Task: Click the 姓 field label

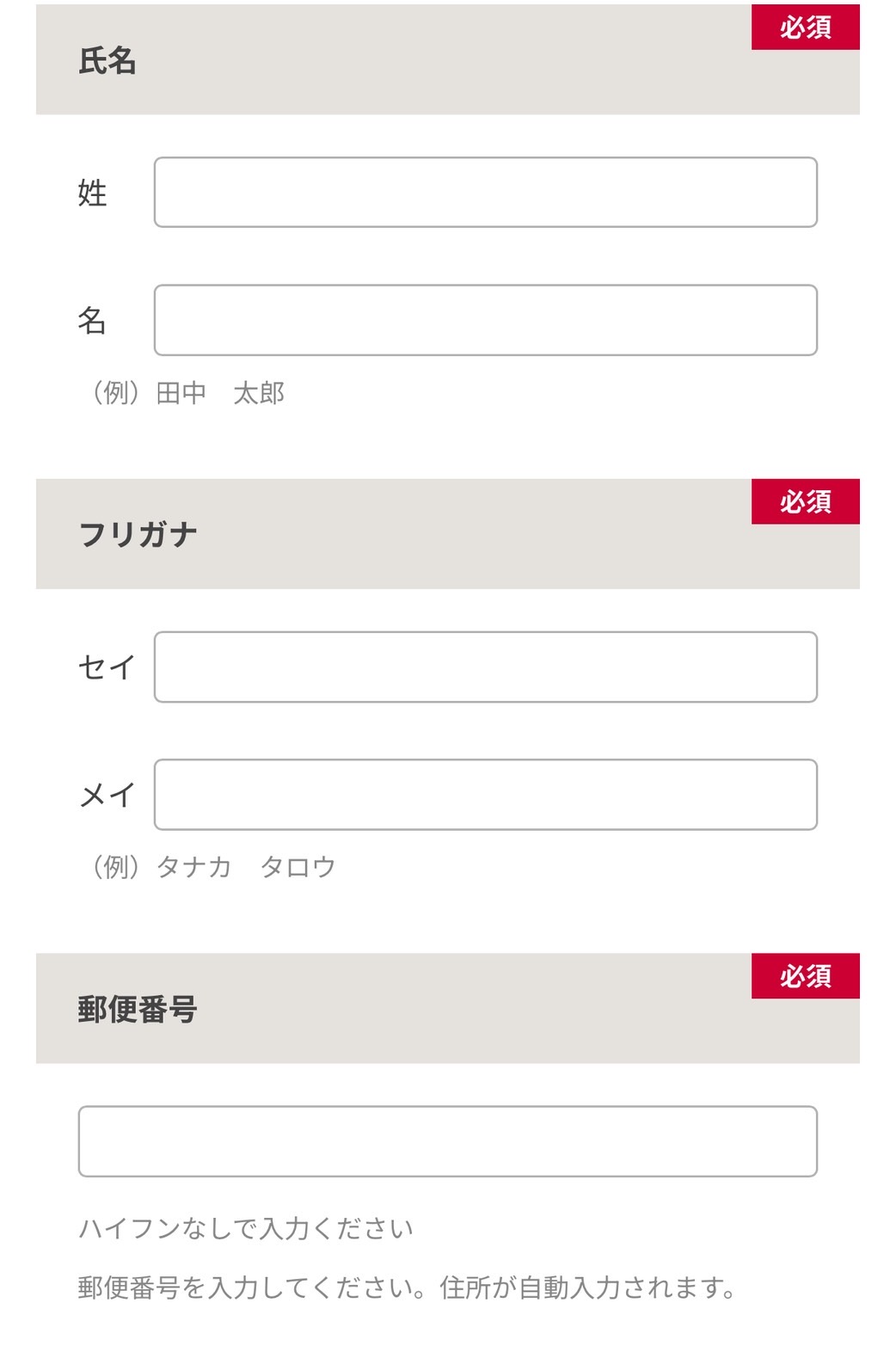Action: click(x=93, y=193)
